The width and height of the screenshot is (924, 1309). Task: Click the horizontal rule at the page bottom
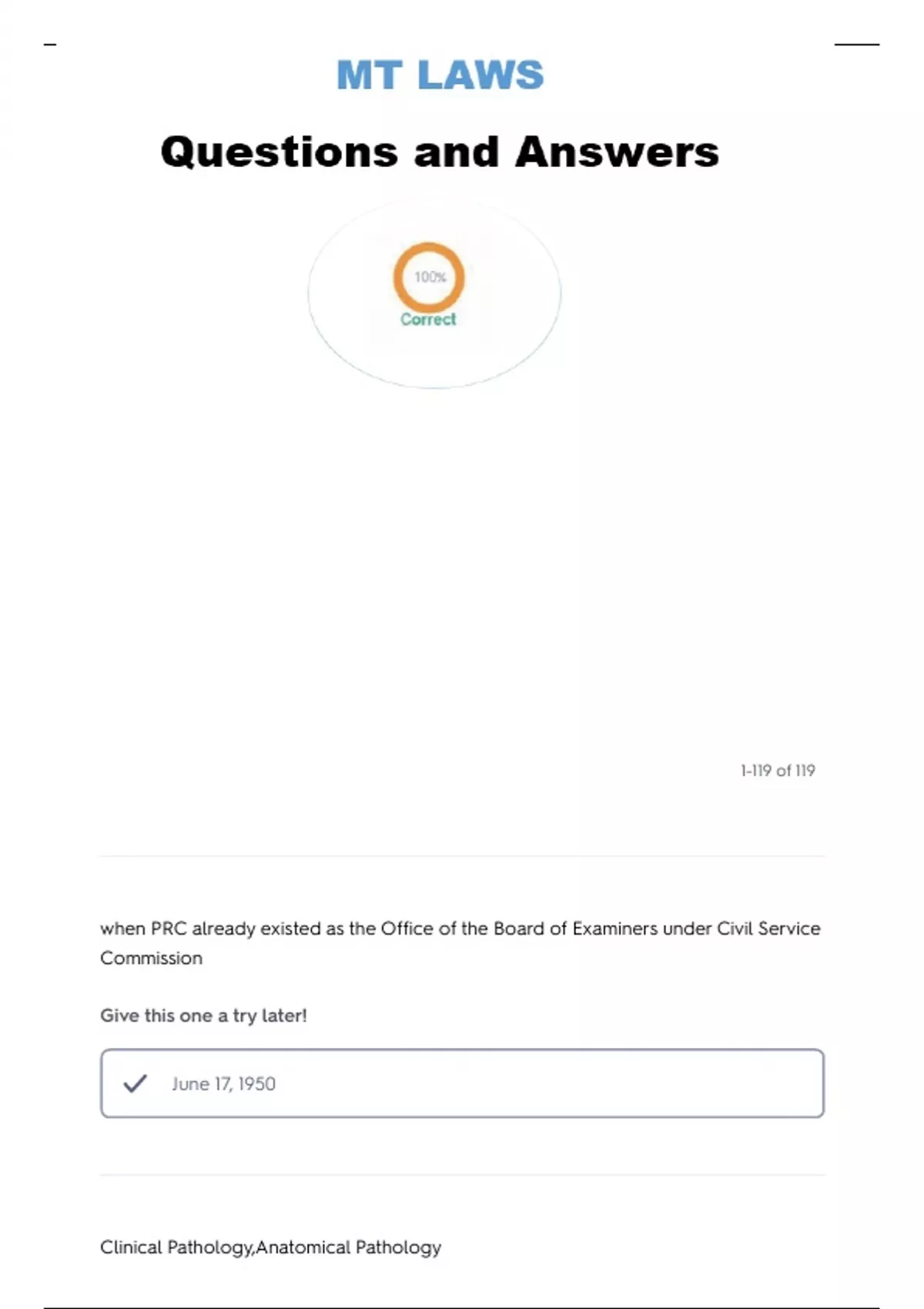(462, 1307)
